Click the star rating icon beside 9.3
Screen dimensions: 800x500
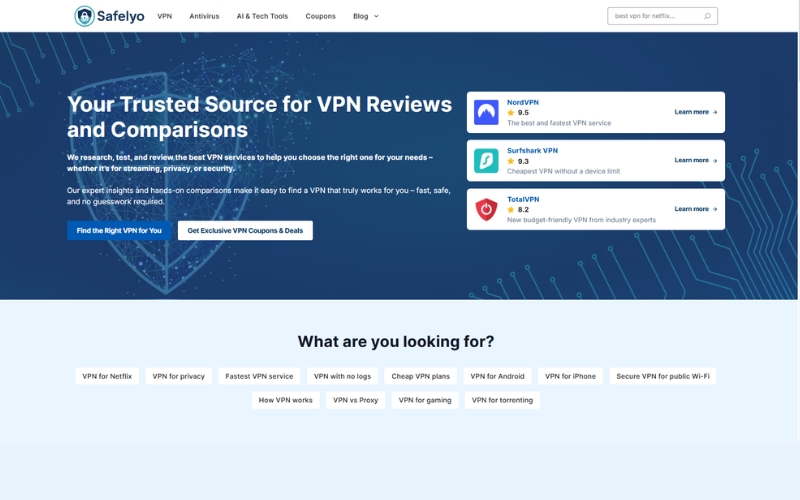tap(511, 161)
